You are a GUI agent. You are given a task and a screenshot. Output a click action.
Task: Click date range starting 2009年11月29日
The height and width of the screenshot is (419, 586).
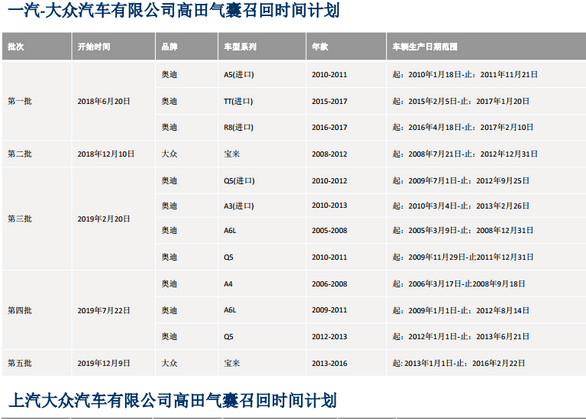coord(463,257)
